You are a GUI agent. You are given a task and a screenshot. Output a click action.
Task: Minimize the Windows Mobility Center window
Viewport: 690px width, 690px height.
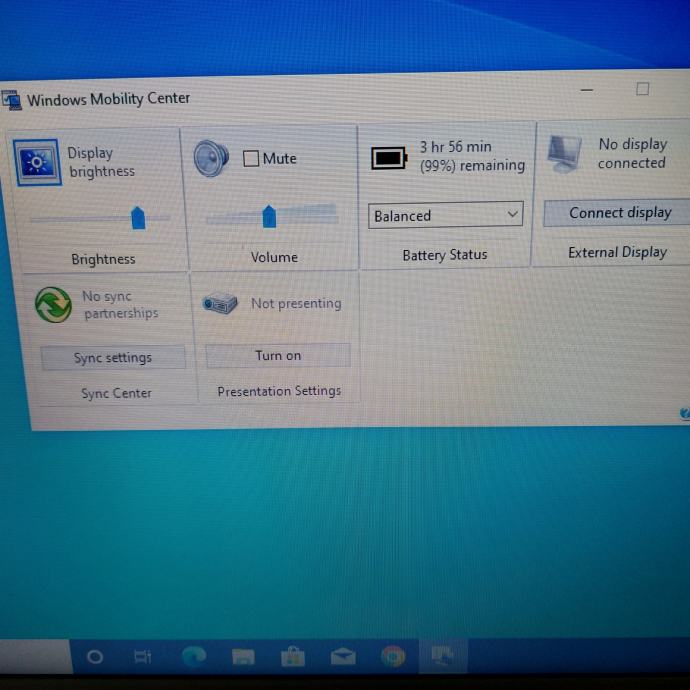(x=587, y=90)
